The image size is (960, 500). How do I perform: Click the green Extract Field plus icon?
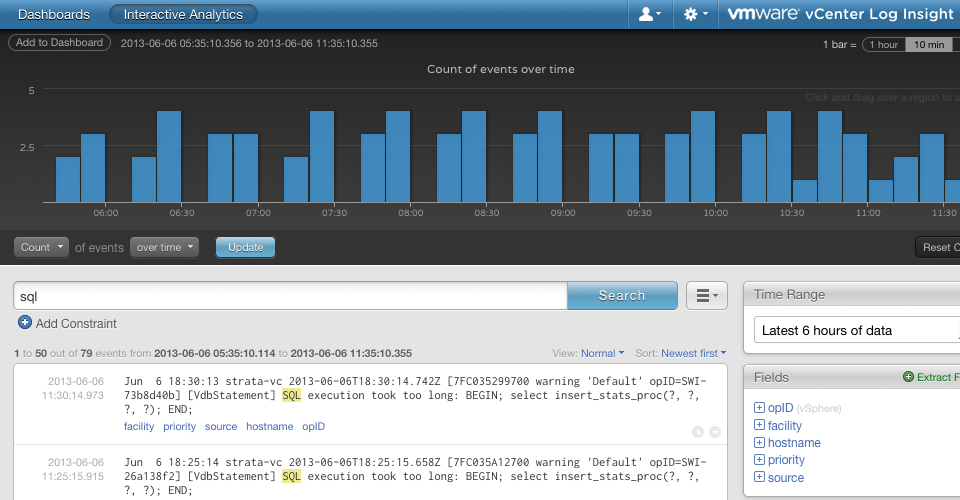pyautogui.click(x=909, y=377)
